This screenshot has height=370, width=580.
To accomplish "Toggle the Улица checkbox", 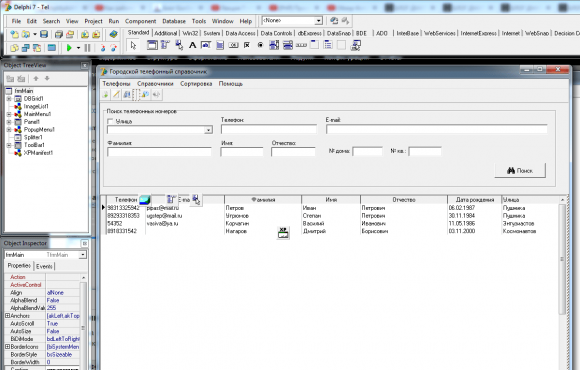I will coord(110,121).
